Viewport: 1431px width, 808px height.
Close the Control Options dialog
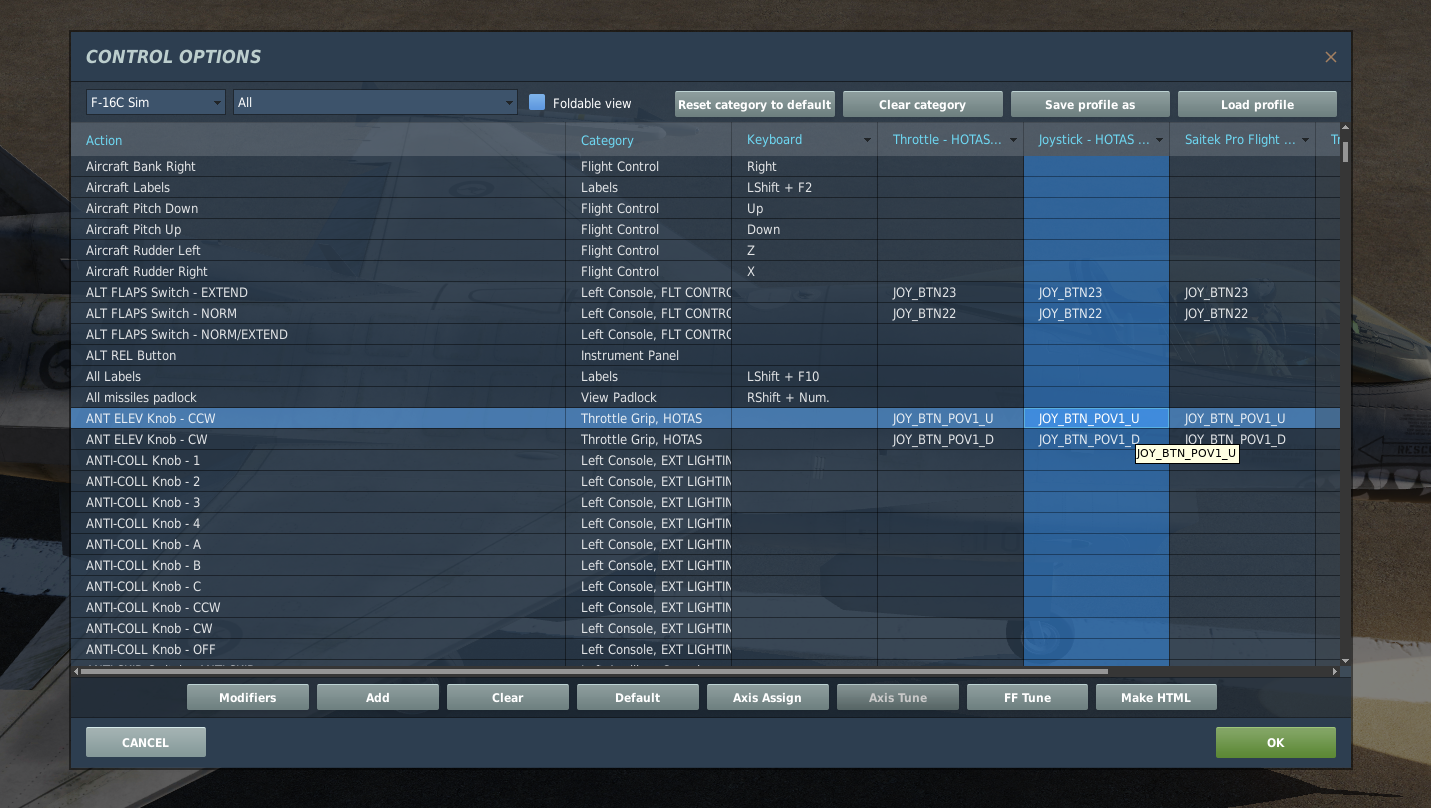click(x=1330, y=57)
